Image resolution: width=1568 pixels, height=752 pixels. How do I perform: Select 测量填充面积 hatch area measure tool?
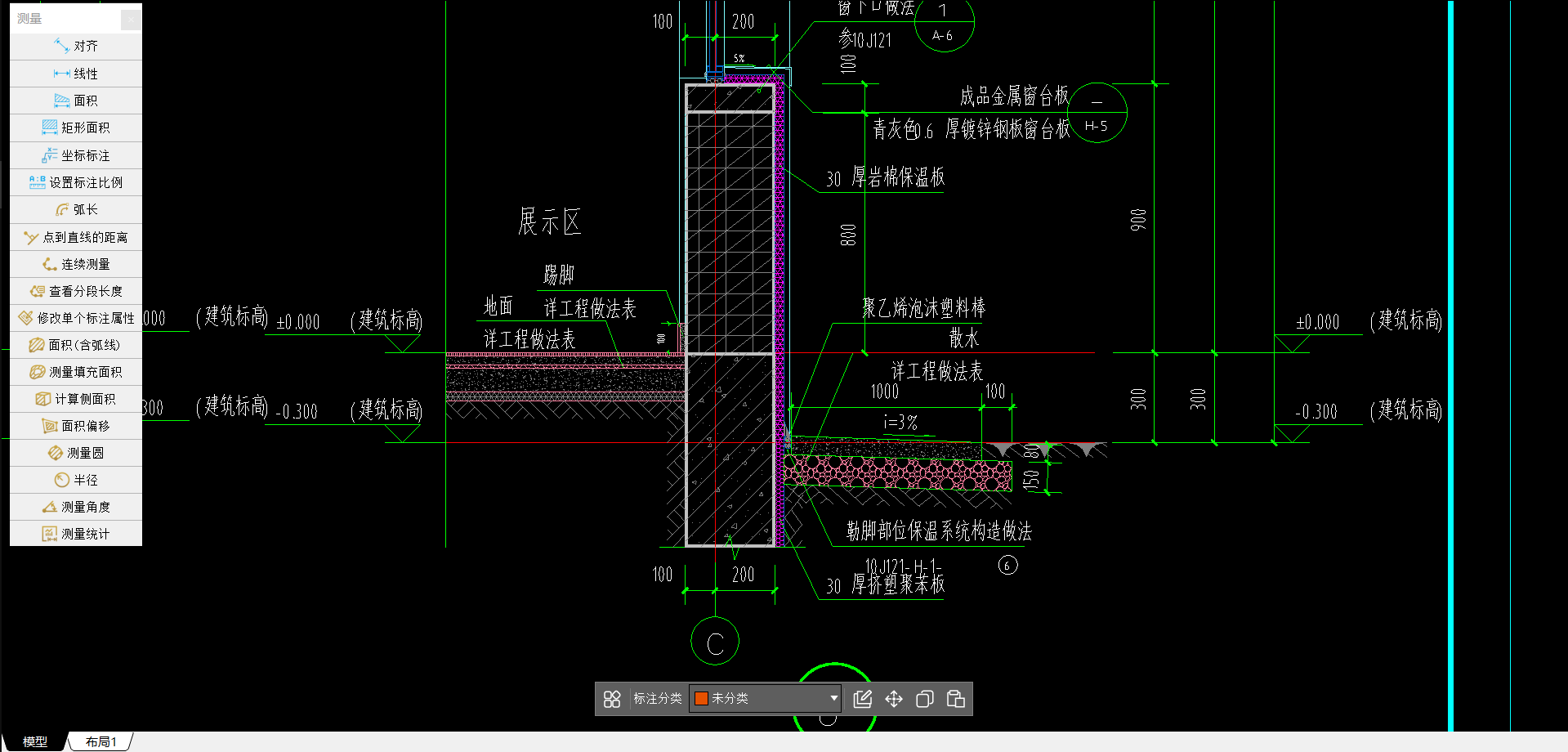click(x=76, y=372)
